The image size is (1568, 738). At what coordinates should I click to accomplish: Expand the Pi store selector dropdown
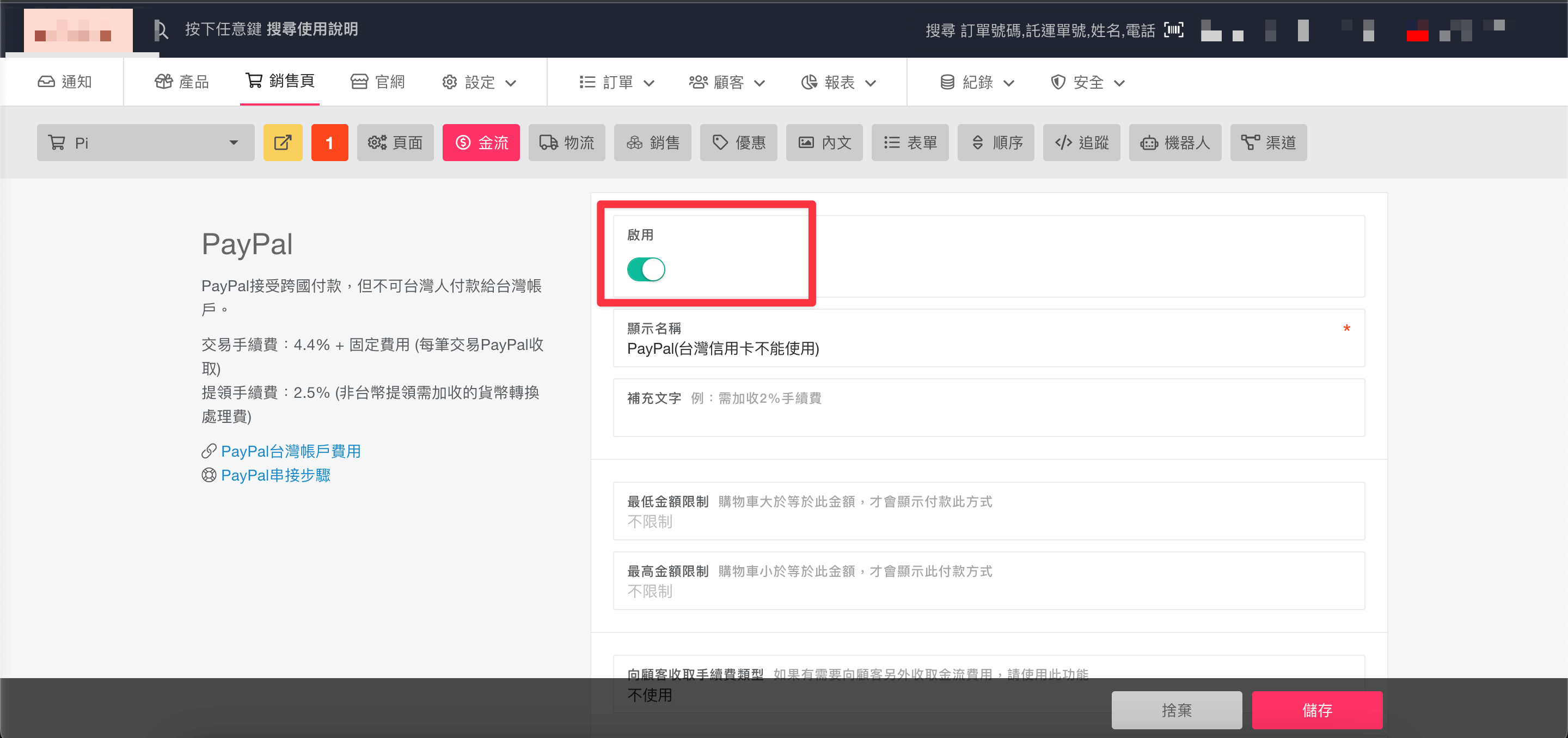[x=234, y=143]
